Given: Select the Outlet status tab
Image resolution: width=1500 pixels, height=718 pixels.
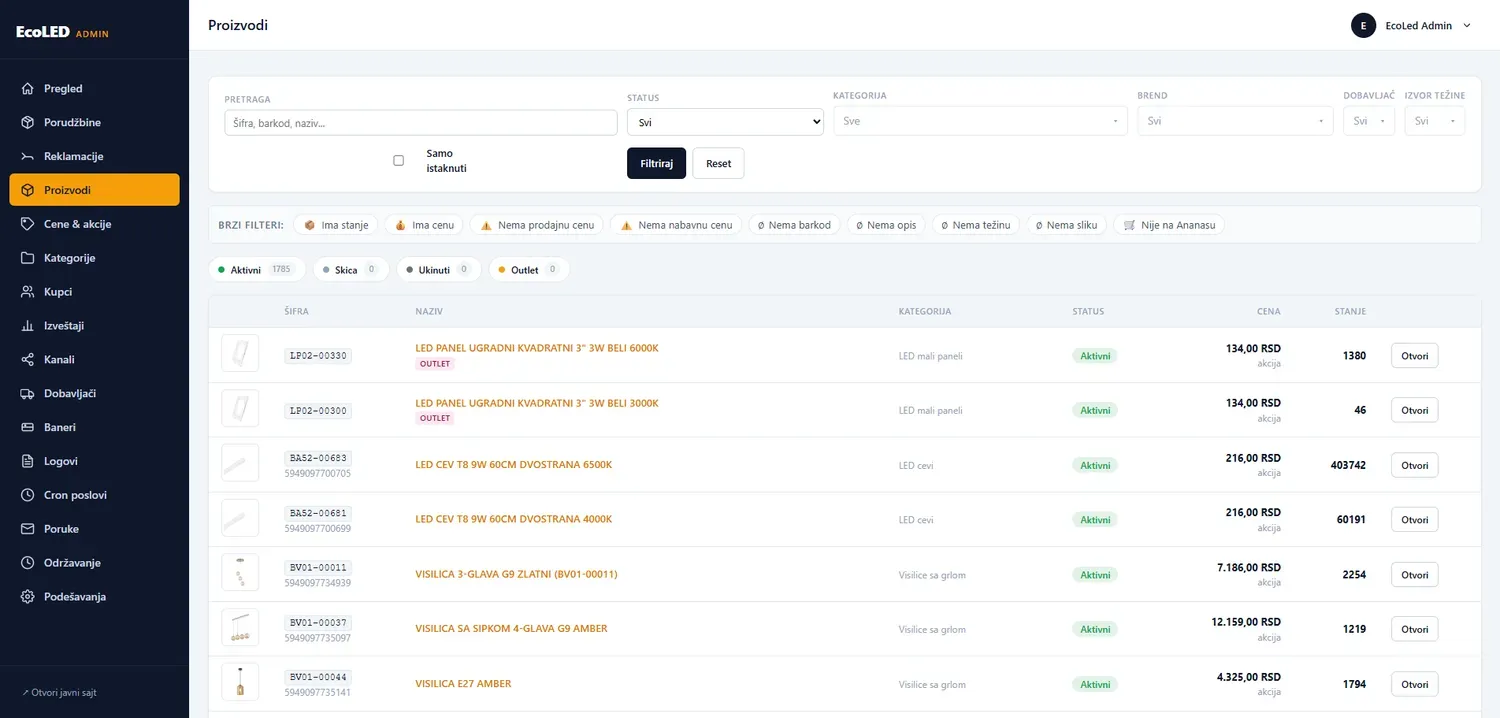Looking at the screenshot, I should [x=529, y=270].
